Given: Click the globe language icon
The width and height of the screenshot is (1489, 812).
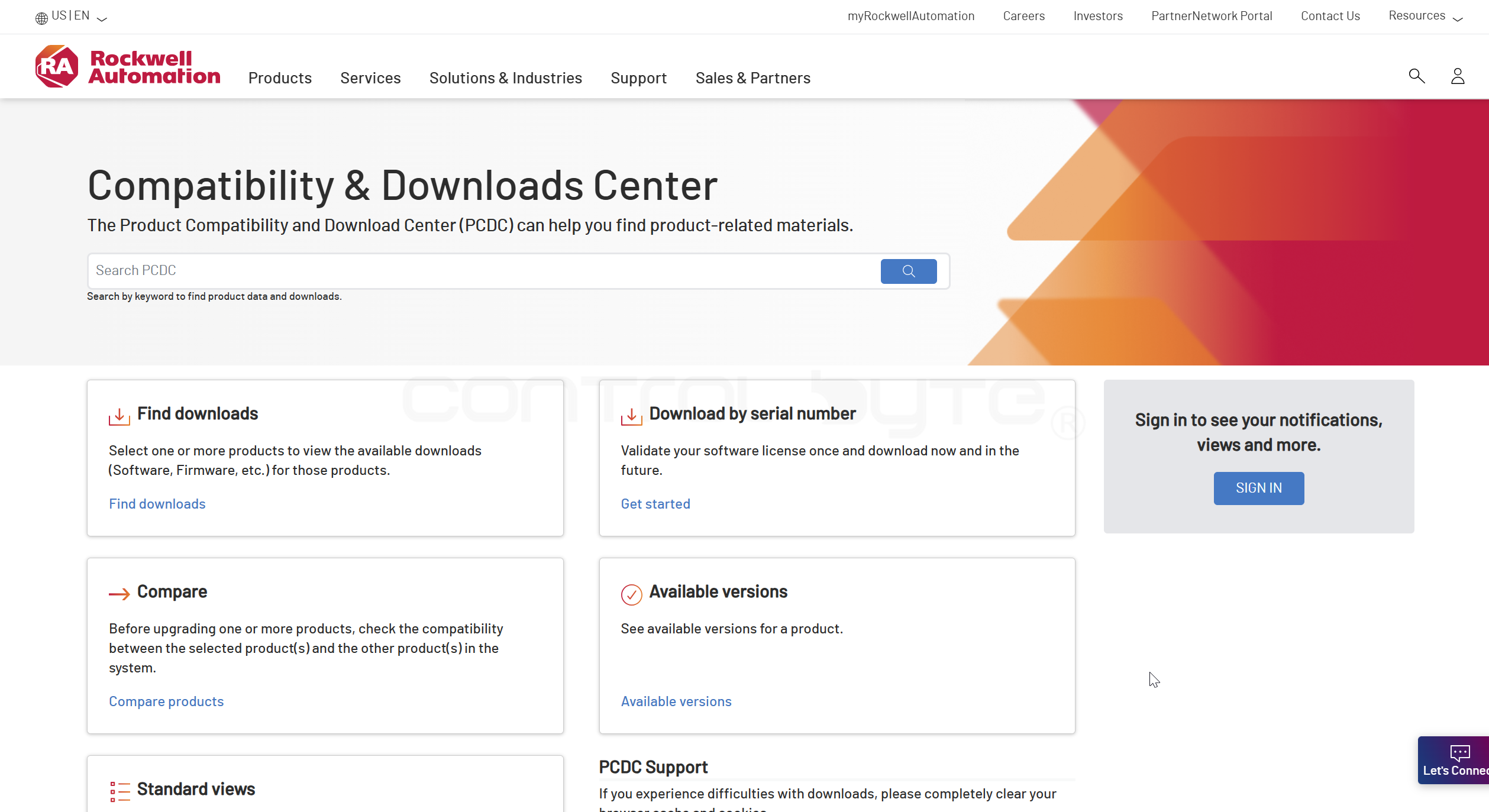Looking at the screenshot, I should [41, 18].
